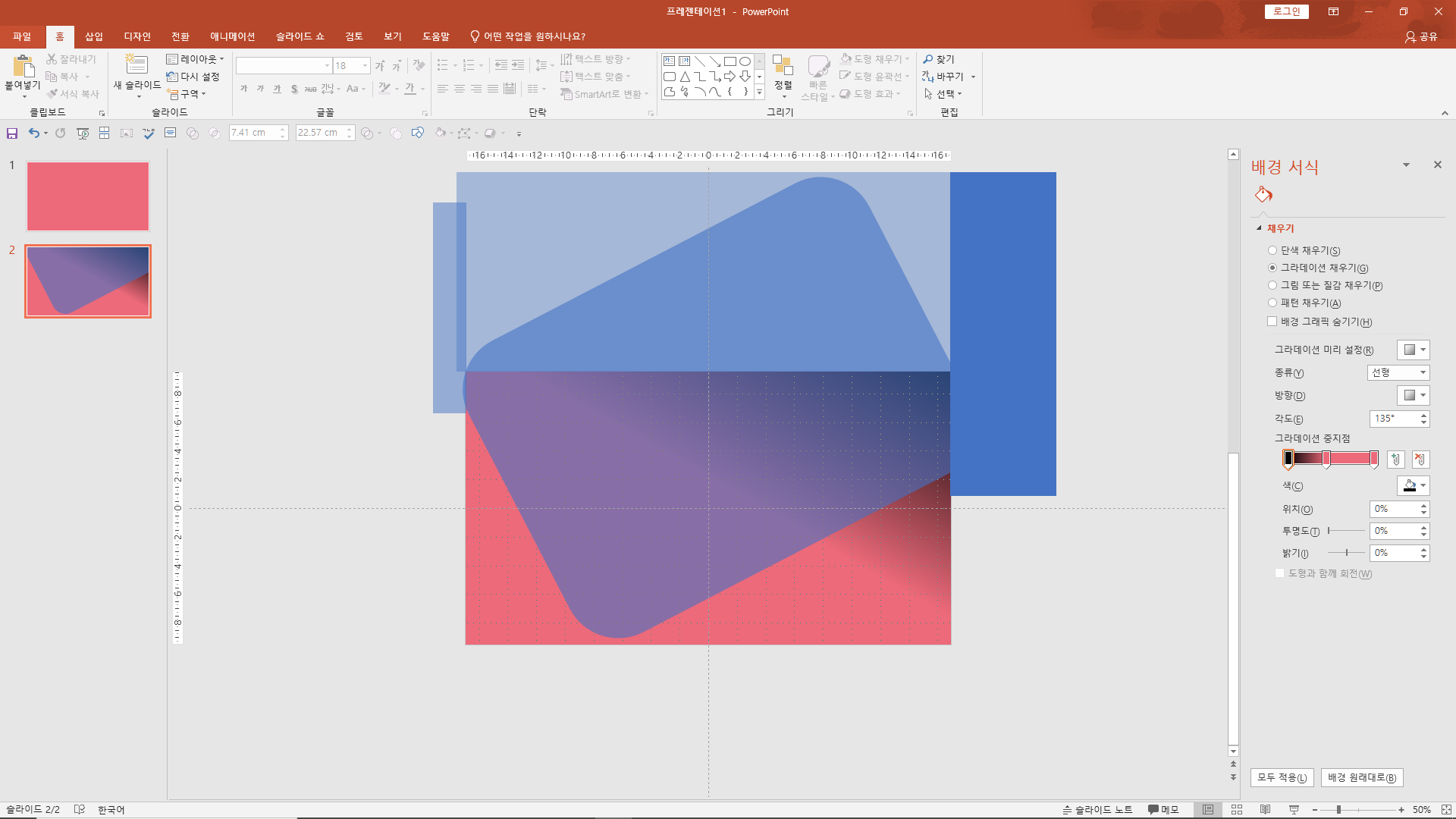Click Apply to All (모두 적용) button
This screenshot has height=819, width=1456.
tap(1282, 777)
